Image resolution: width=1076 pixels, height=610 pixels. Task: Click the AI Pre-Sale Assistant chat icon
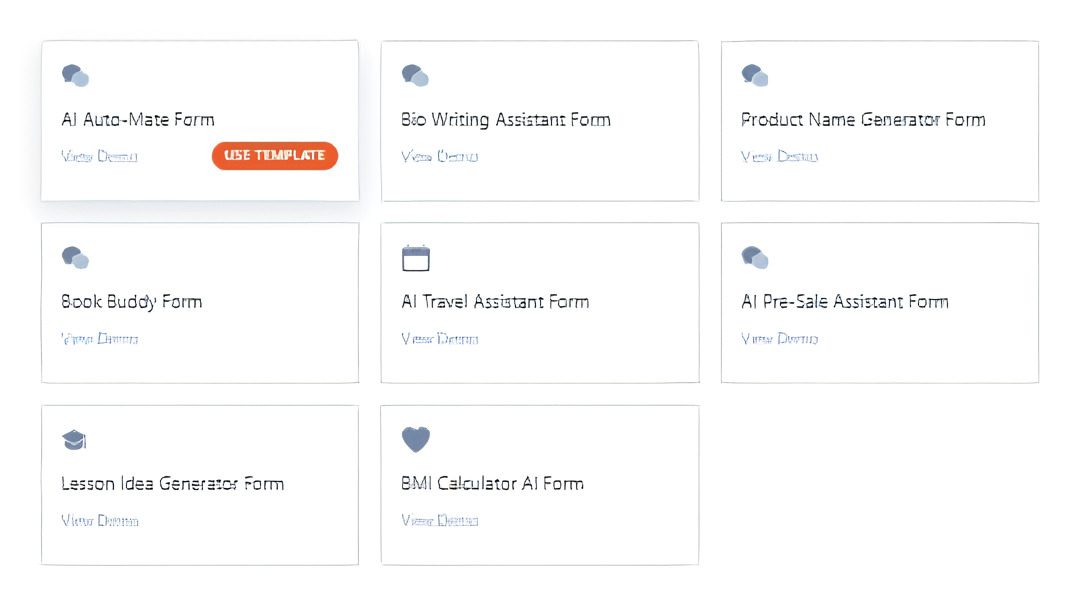[x=756, y=257]
